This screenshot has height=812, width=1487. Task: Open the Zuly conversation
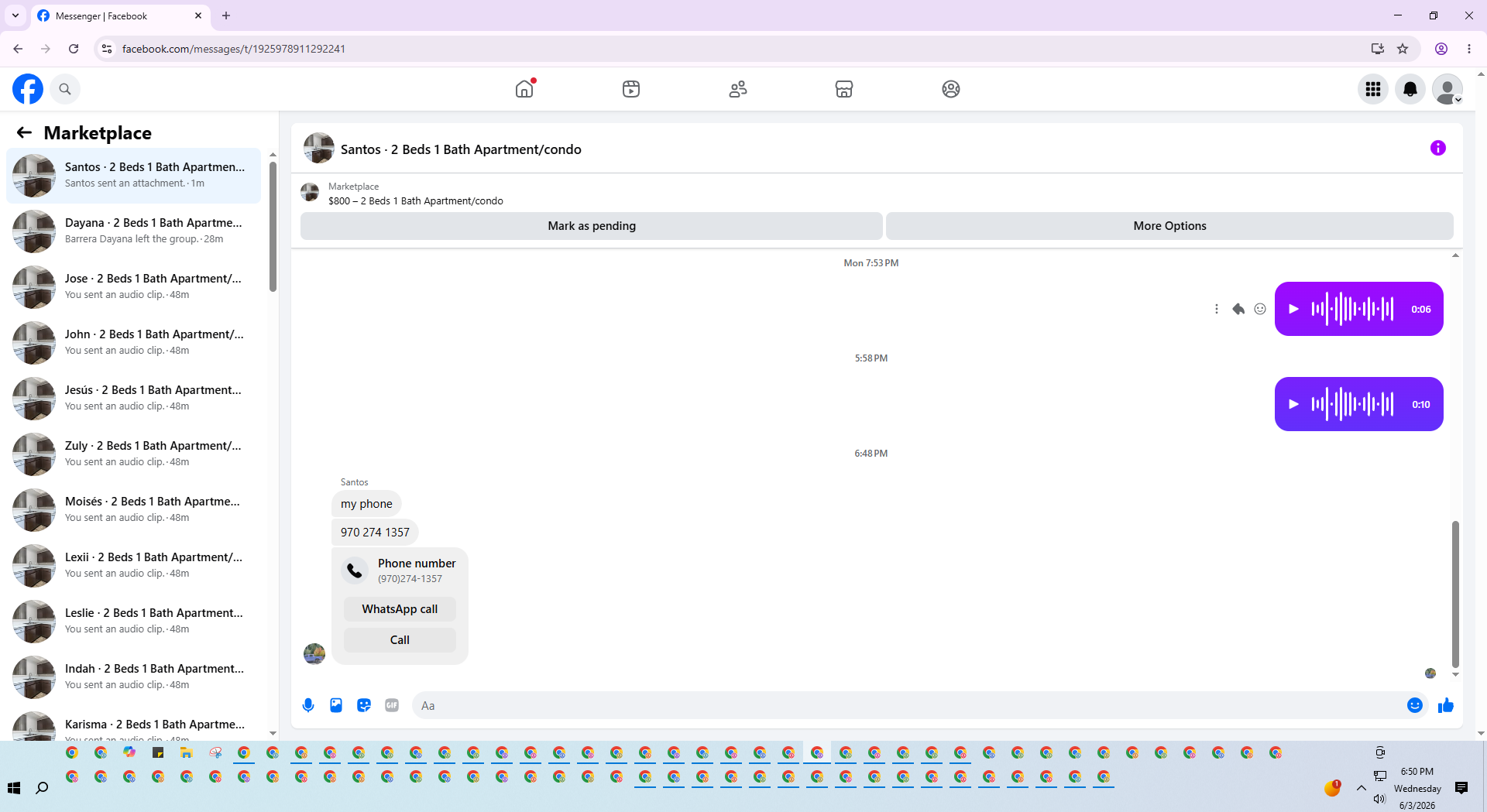point(133,454)
